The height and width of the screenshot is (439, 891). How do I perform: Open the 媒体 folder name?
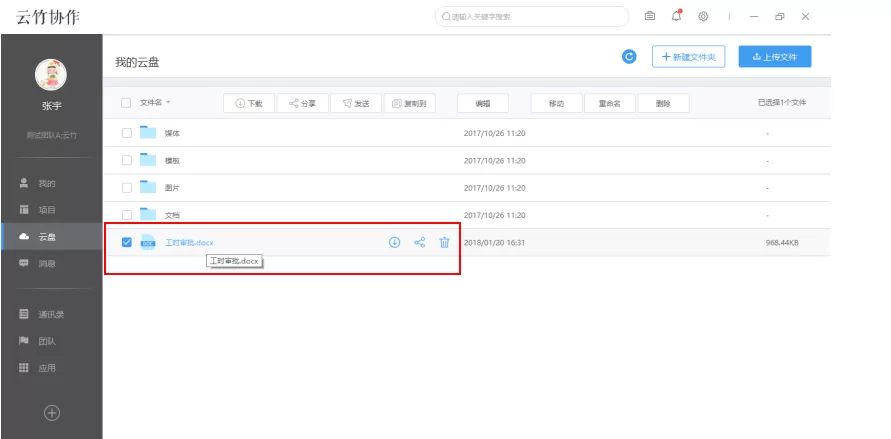[172, 133]
